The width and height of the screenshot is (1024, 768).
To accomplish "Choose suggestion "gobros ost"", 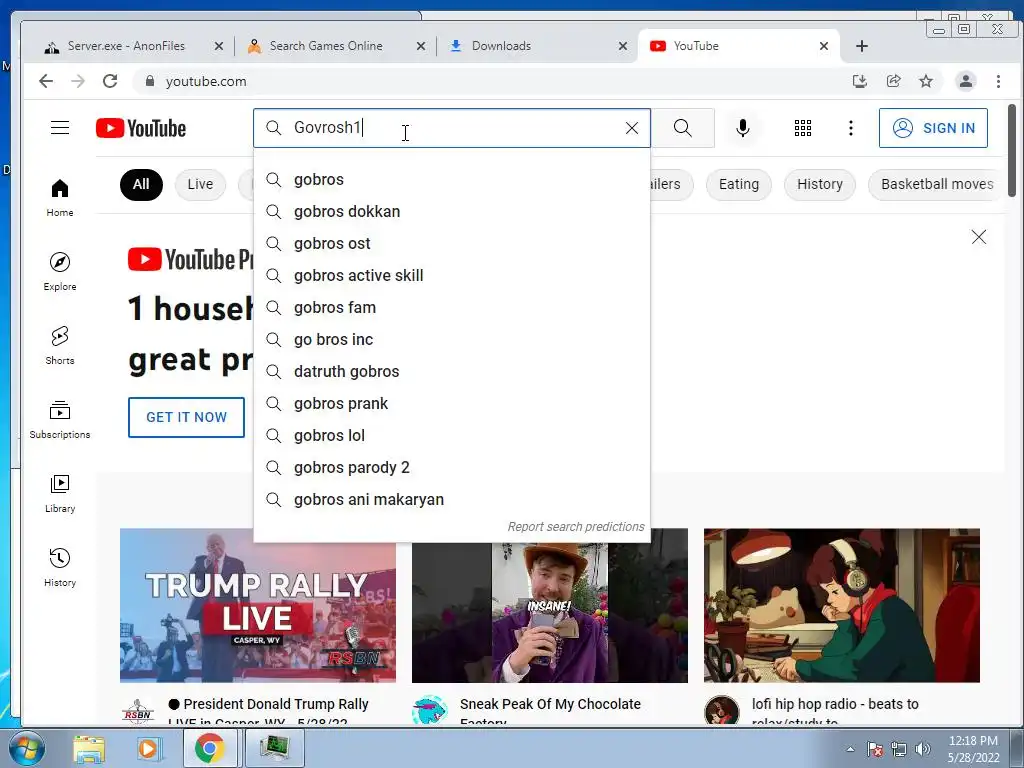I will click(452, 244).
